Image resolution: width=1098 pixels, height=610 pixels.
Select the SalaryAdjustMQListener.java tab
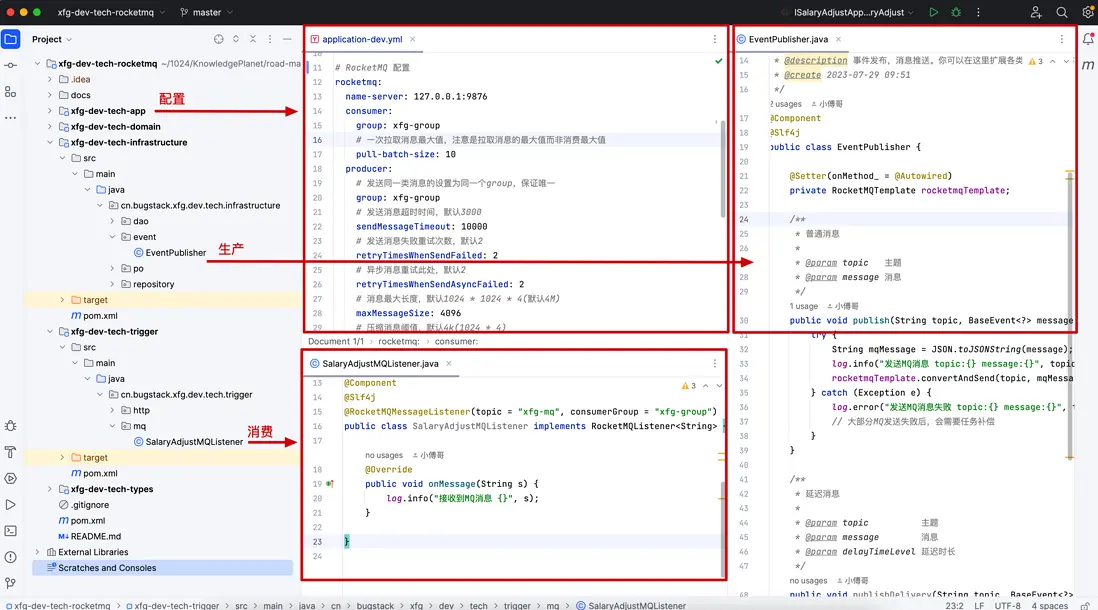coord(380,364)
